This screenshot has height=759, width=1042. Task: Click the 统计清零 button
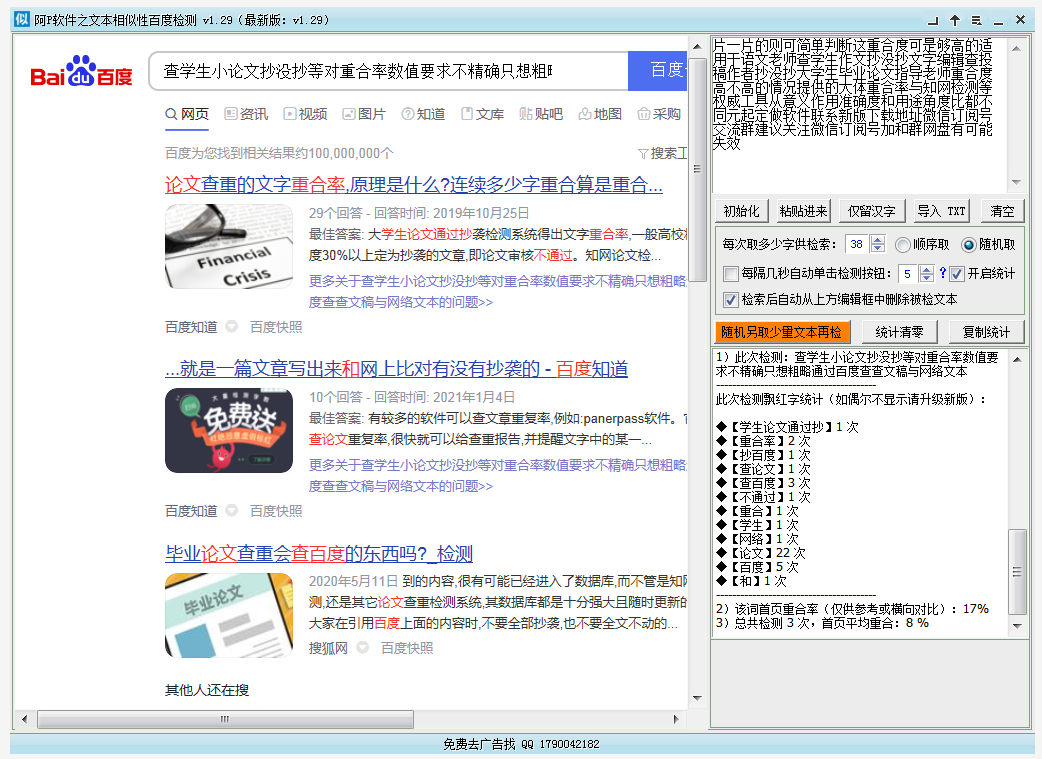(899, 332)
